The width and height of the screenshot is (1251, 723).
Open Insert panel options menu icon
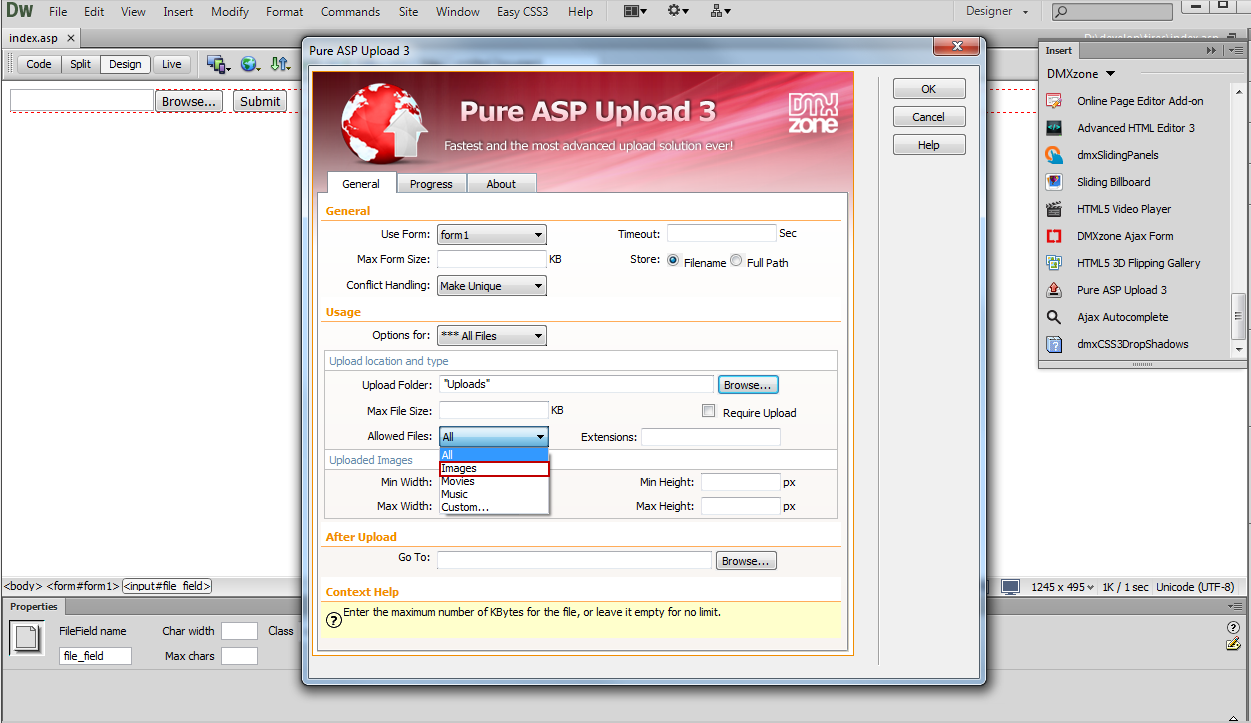(1235, 50)
